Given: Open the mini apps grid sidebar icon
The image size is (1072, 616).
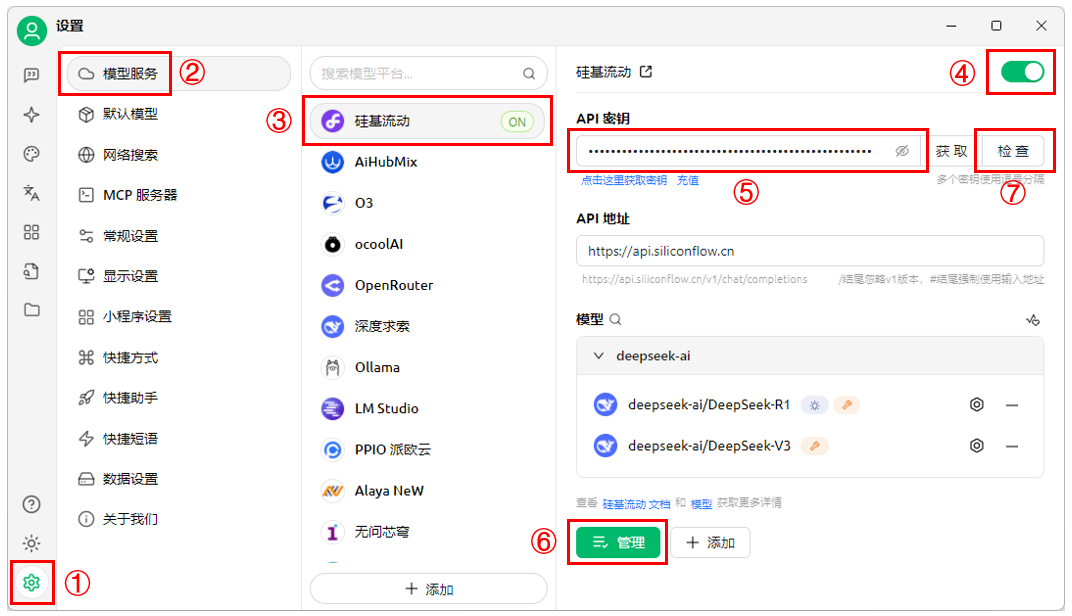Looking at the screenshot, I should [x=31, y=232].
